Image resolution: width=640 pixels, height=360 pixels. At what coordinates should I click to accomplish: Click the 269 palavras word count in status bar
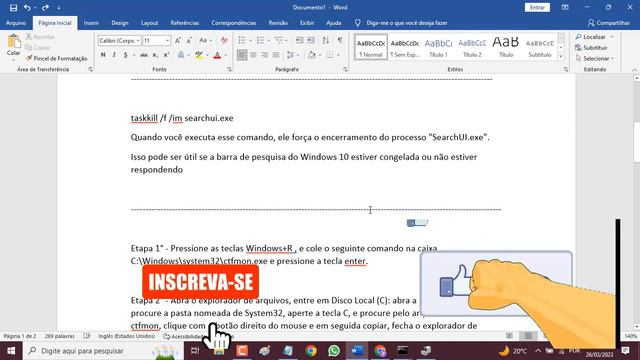click(60, 336)
